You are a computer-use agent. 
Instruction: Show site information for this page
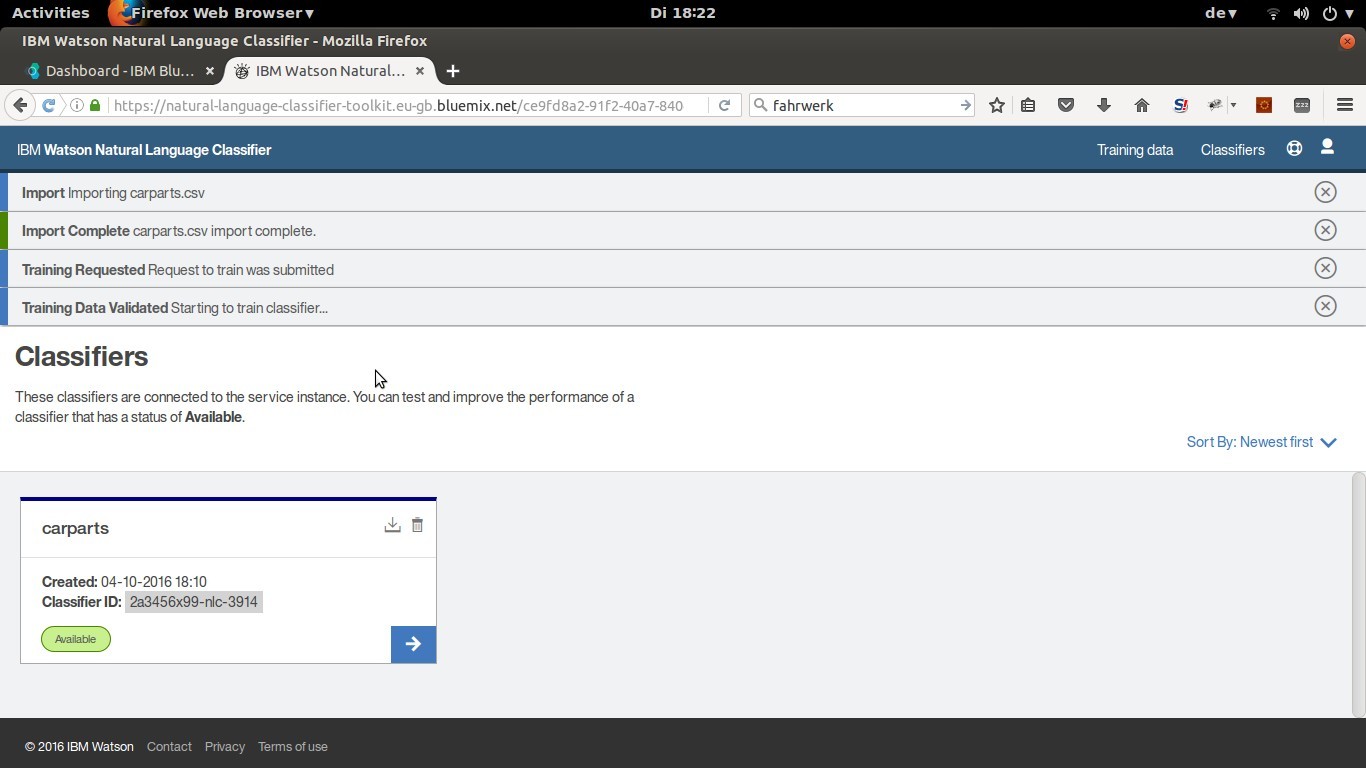pyautogui.click(x=76, y=105)
